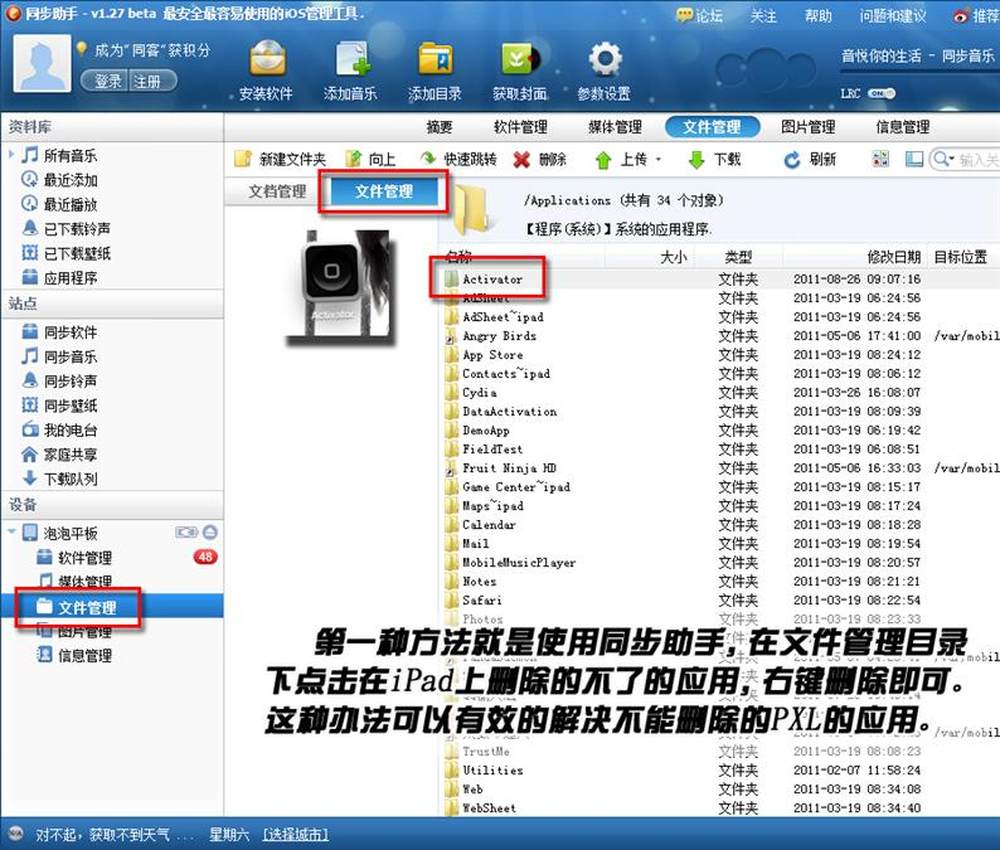Screen dimensions: 1000x850
Task: Select the Utilities folder row
Action: click(721, 770)
